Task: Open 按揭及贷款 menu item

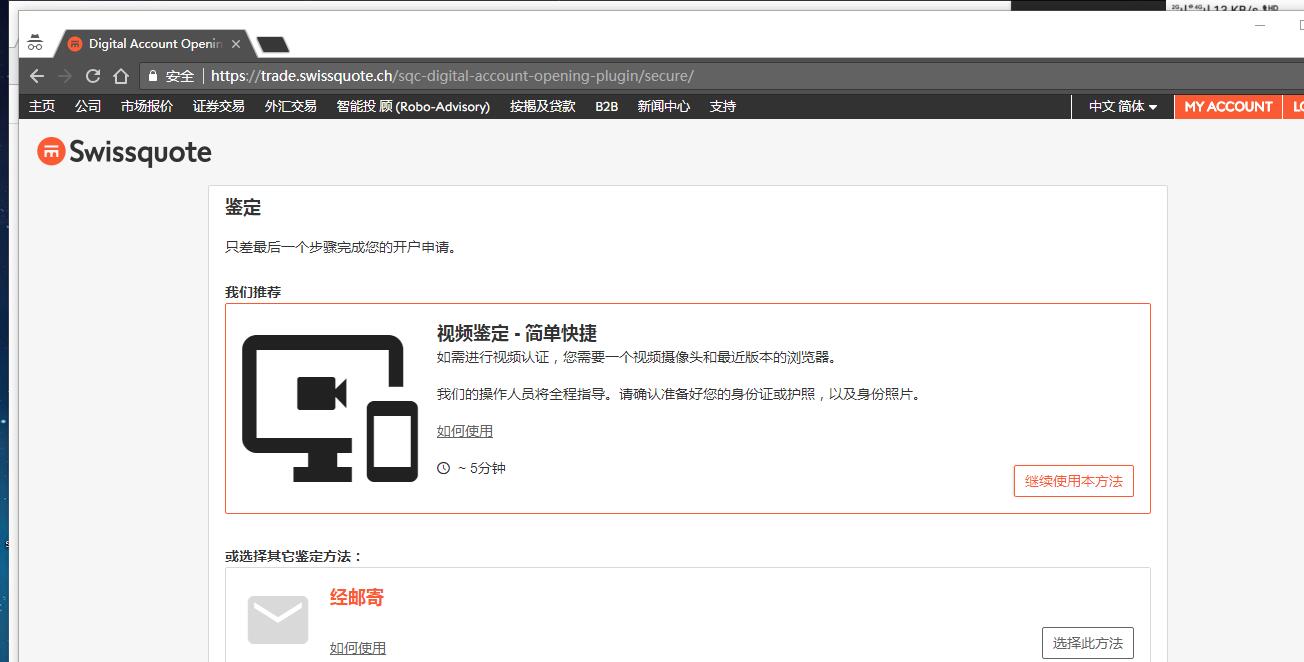Action: pos(543,106)
